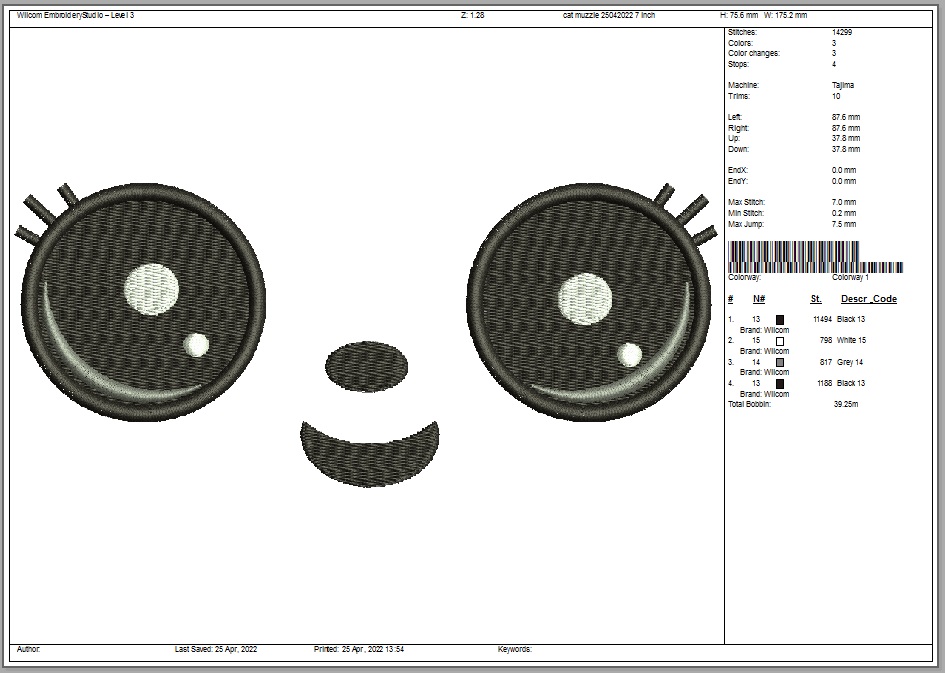Image resolution: width=945 pixels, height=673 pixels.
Task: Click the Wilcom EmbroideryStudio title text
Action: (75, 16)
